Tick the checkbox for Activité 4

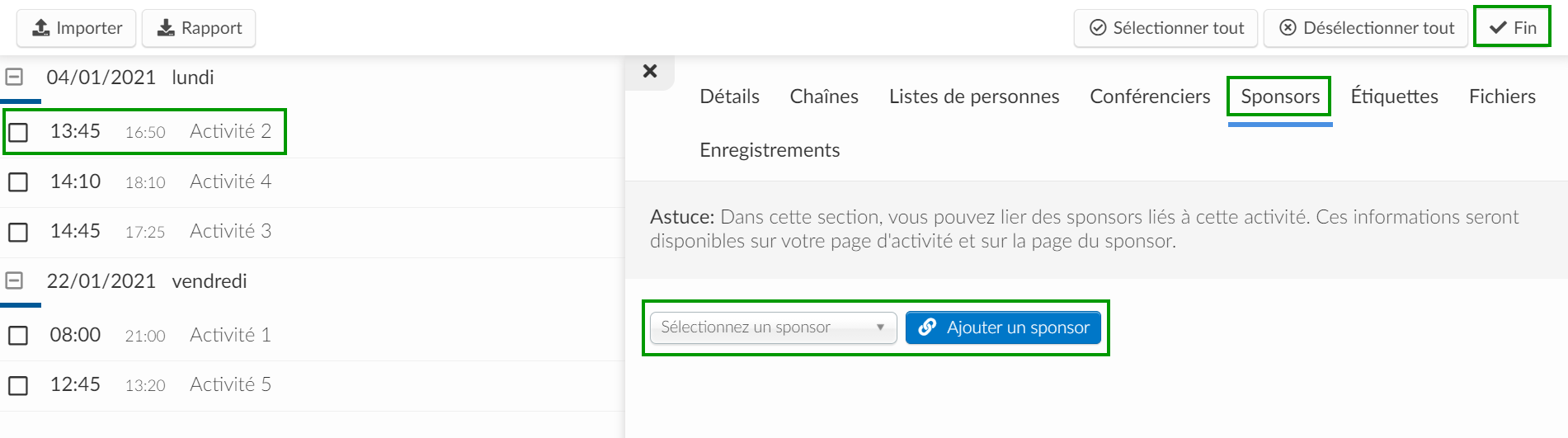click(x=18, y=182)
